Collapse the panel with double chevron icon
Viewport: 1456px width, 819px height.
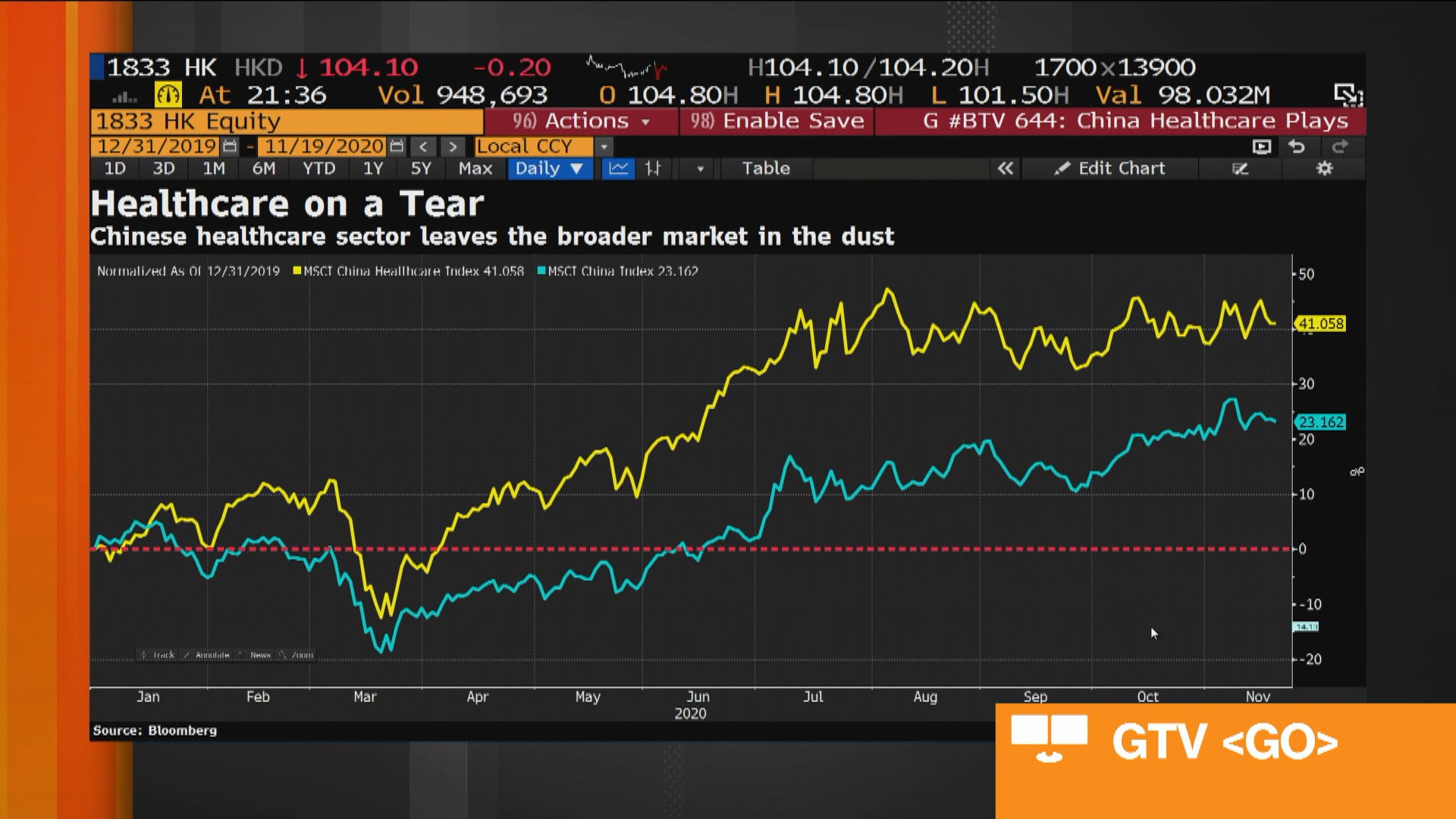point(1005,168)
